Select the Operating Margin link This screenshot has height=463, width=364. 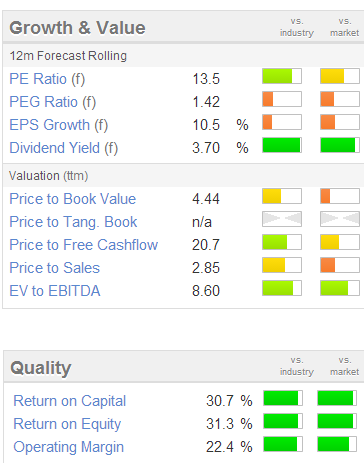click(x=69, y=447)
